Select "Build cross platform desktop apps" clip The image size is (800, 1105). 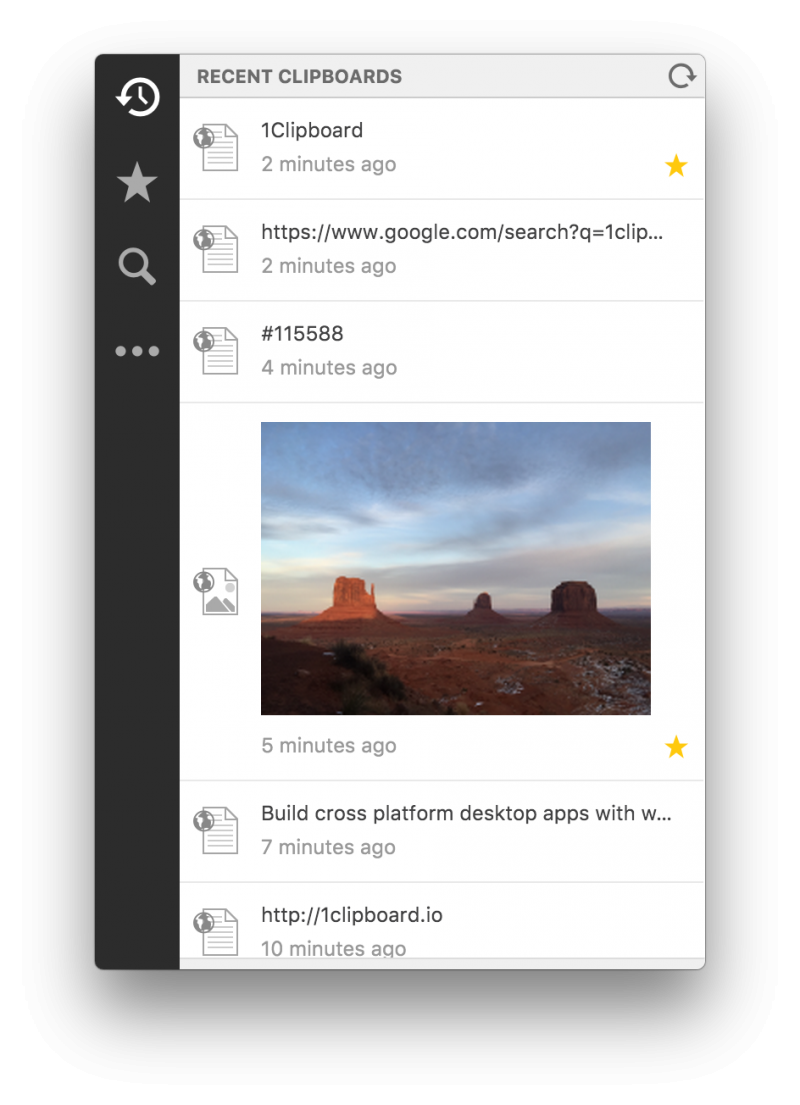(465, 813)
